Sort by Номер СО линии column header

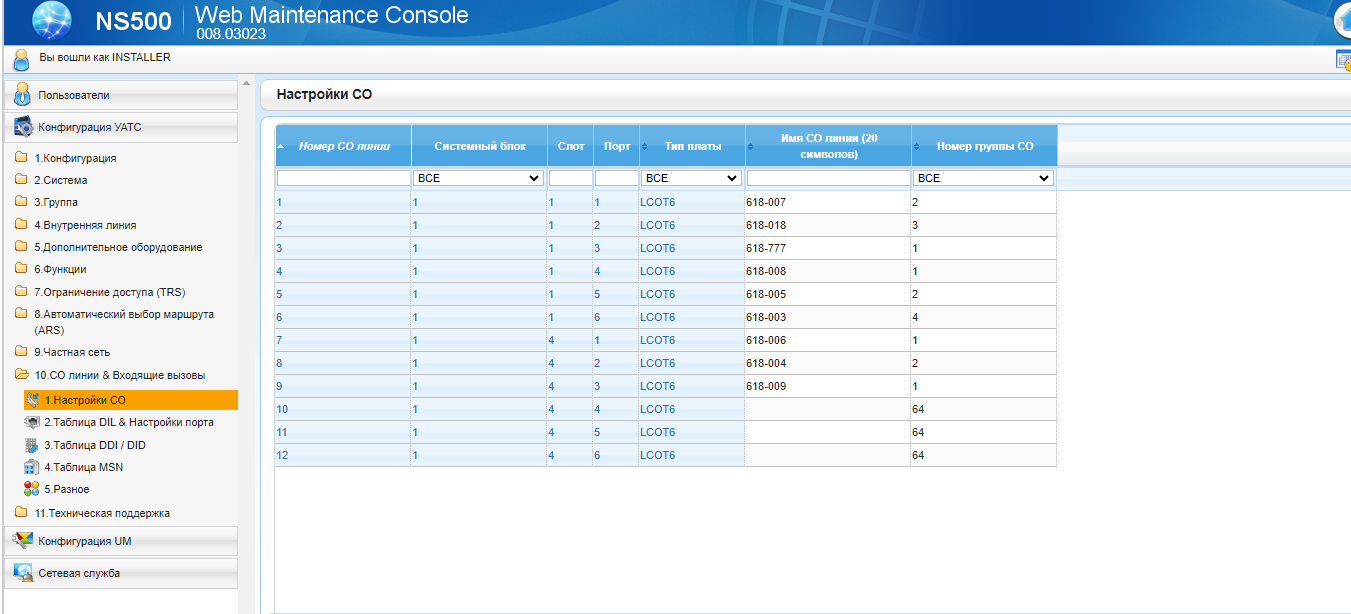pos(343,146)
